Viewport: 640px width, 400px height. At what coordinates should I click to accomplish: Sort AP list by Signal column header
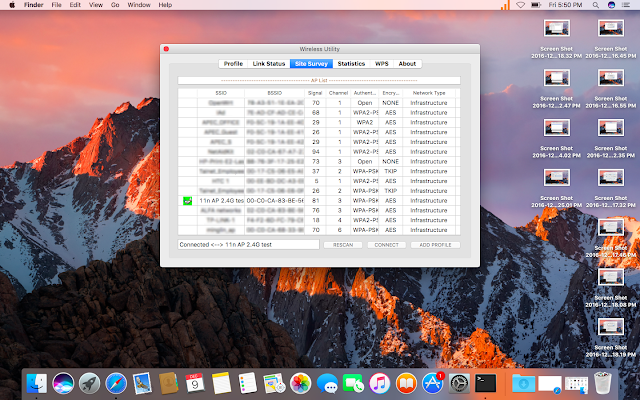coord(315,92)
